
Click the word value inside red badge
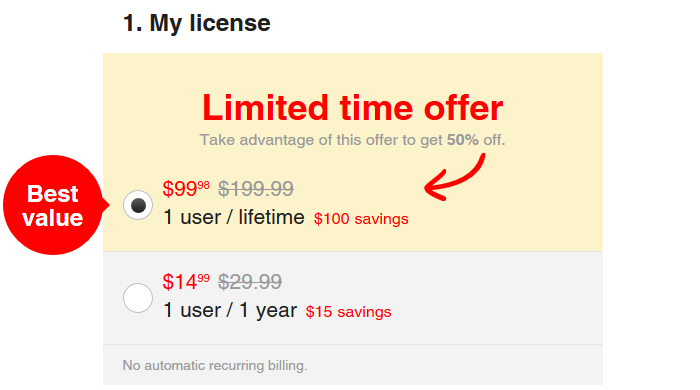(53, 218)
